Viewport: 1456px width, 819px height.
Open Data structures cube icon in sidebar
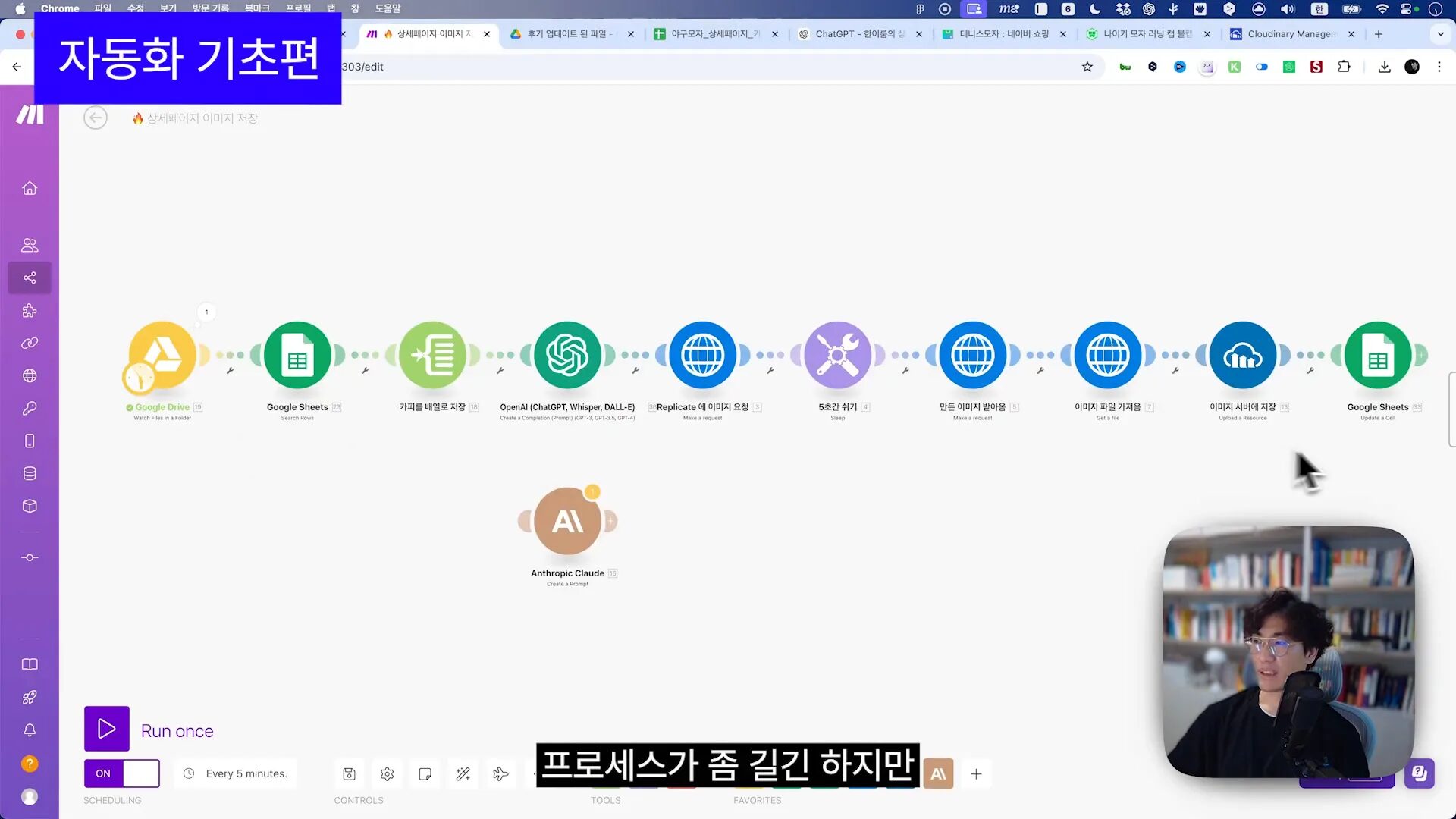tap(30, 506)
